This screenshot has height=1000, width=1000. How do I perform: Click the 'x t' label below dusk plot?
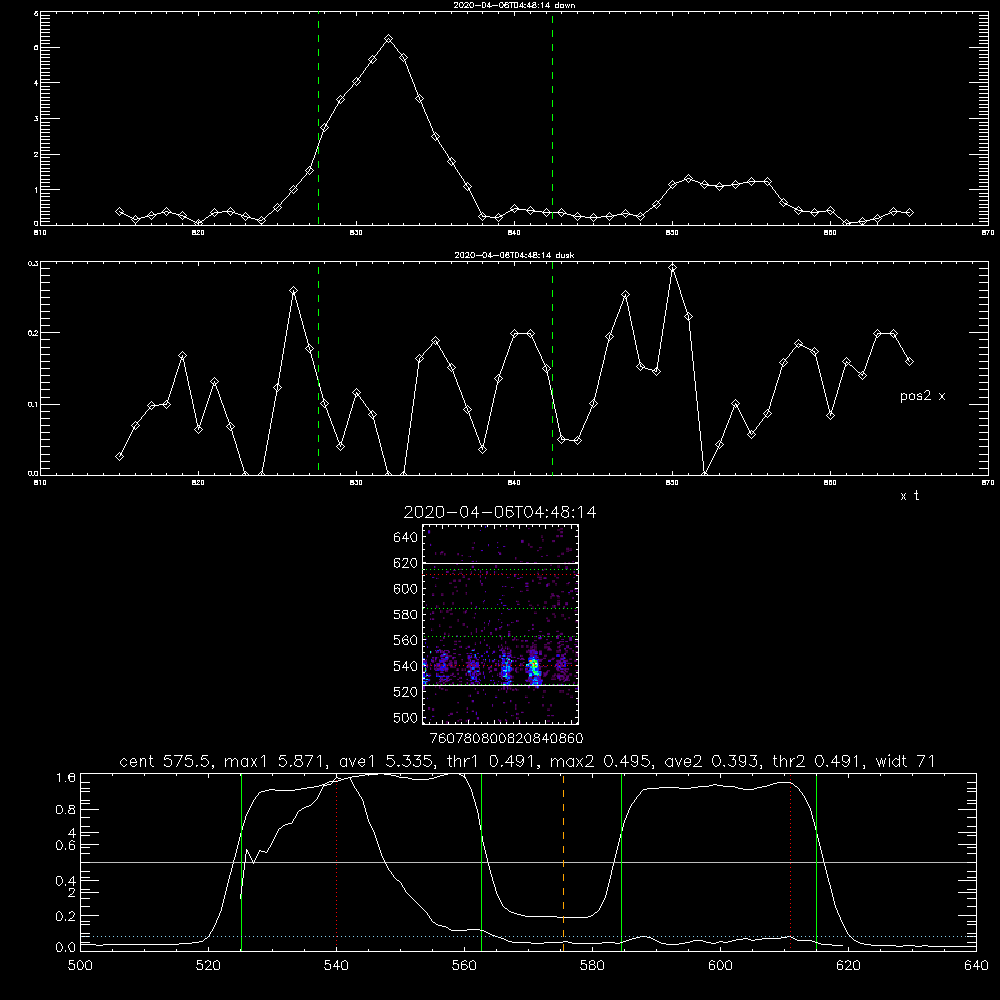coord(909,496)
